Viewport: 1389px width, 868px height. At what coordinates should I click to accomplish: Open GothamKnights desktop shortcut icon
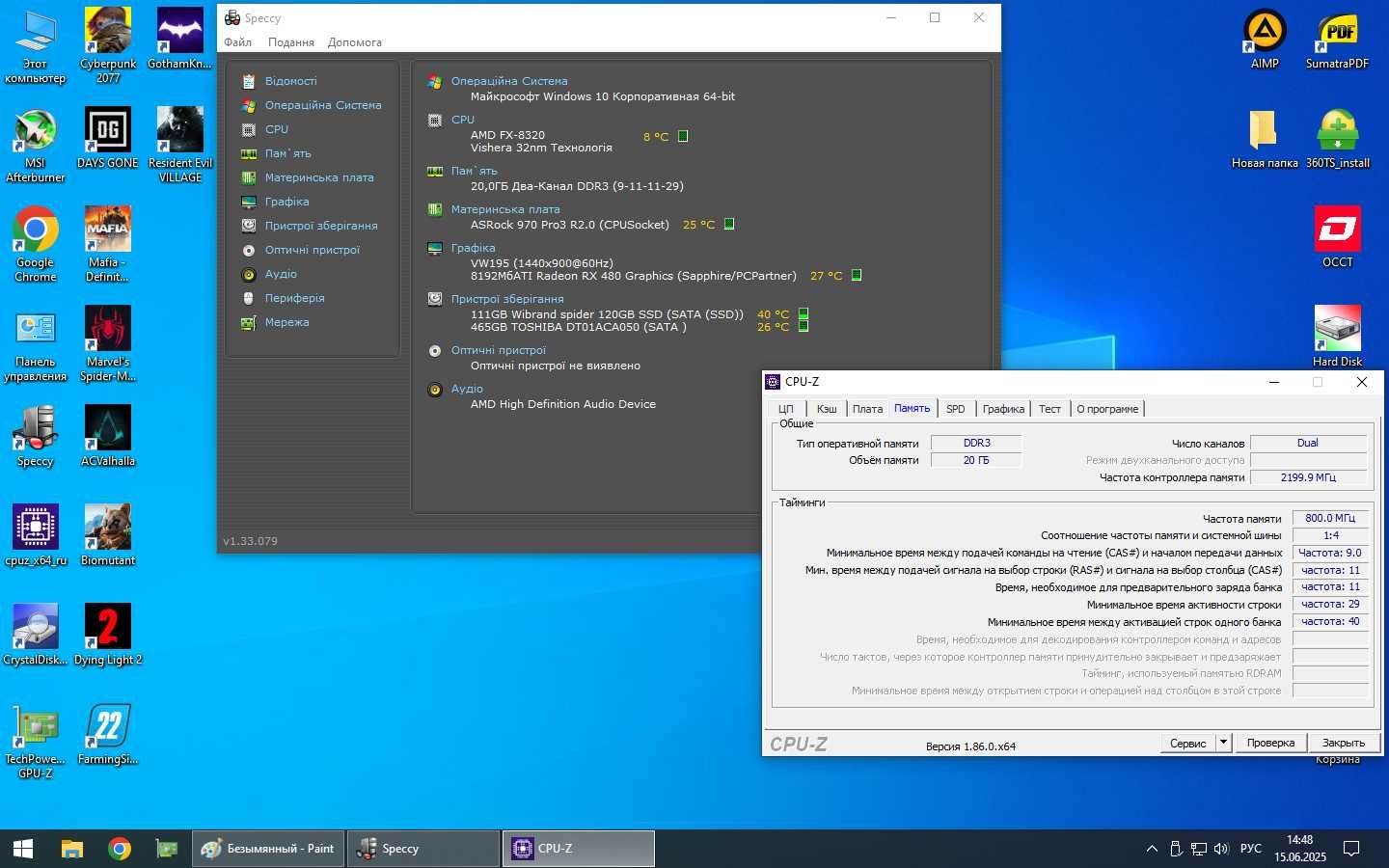[x=180, y=39]
